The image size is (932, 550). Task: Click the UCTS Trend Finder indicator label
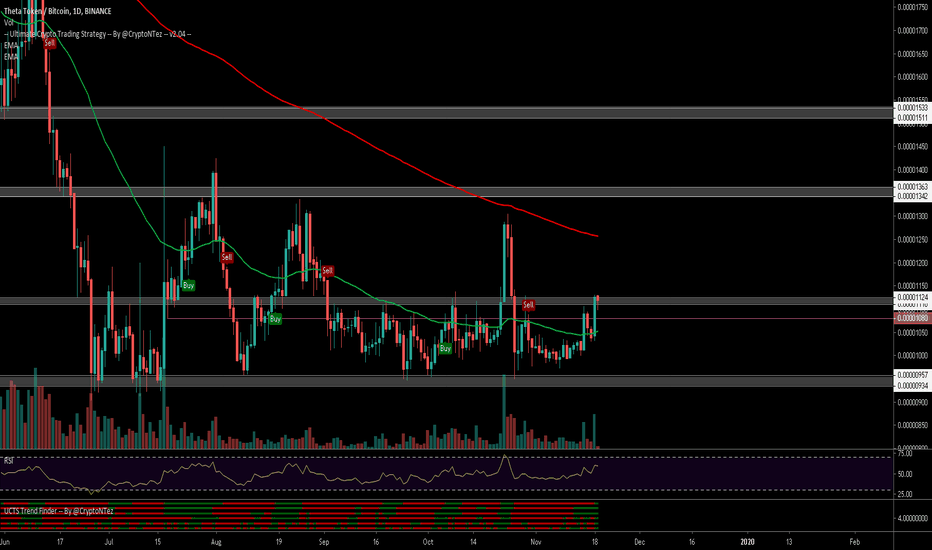pos(58,511)
